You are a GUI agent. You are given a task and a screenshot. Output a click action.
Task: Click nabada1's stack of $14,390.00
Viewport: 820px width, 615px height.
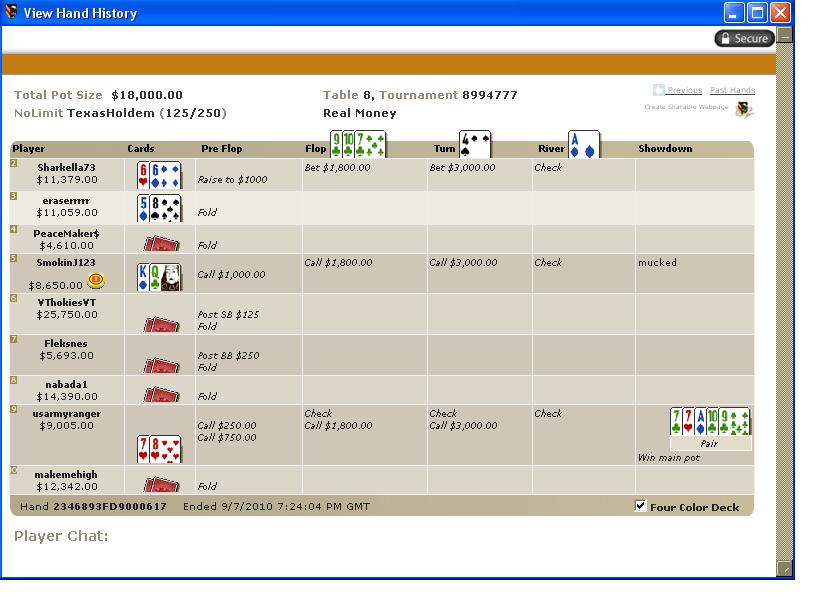pos(67,396)
